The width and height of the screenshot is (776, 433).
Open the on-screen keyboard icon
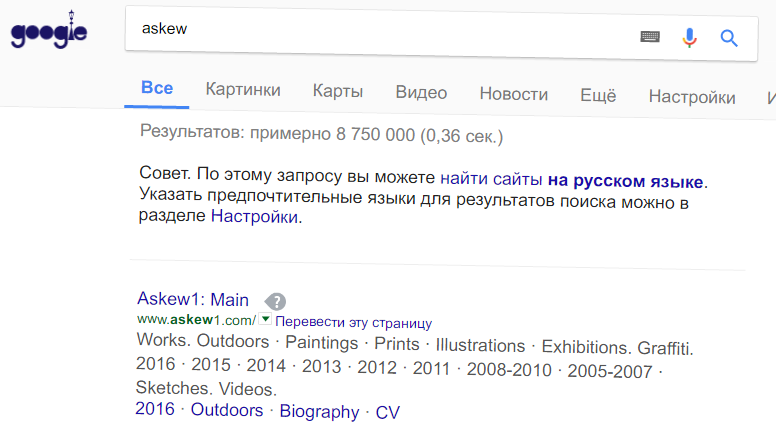pos(650,36)
